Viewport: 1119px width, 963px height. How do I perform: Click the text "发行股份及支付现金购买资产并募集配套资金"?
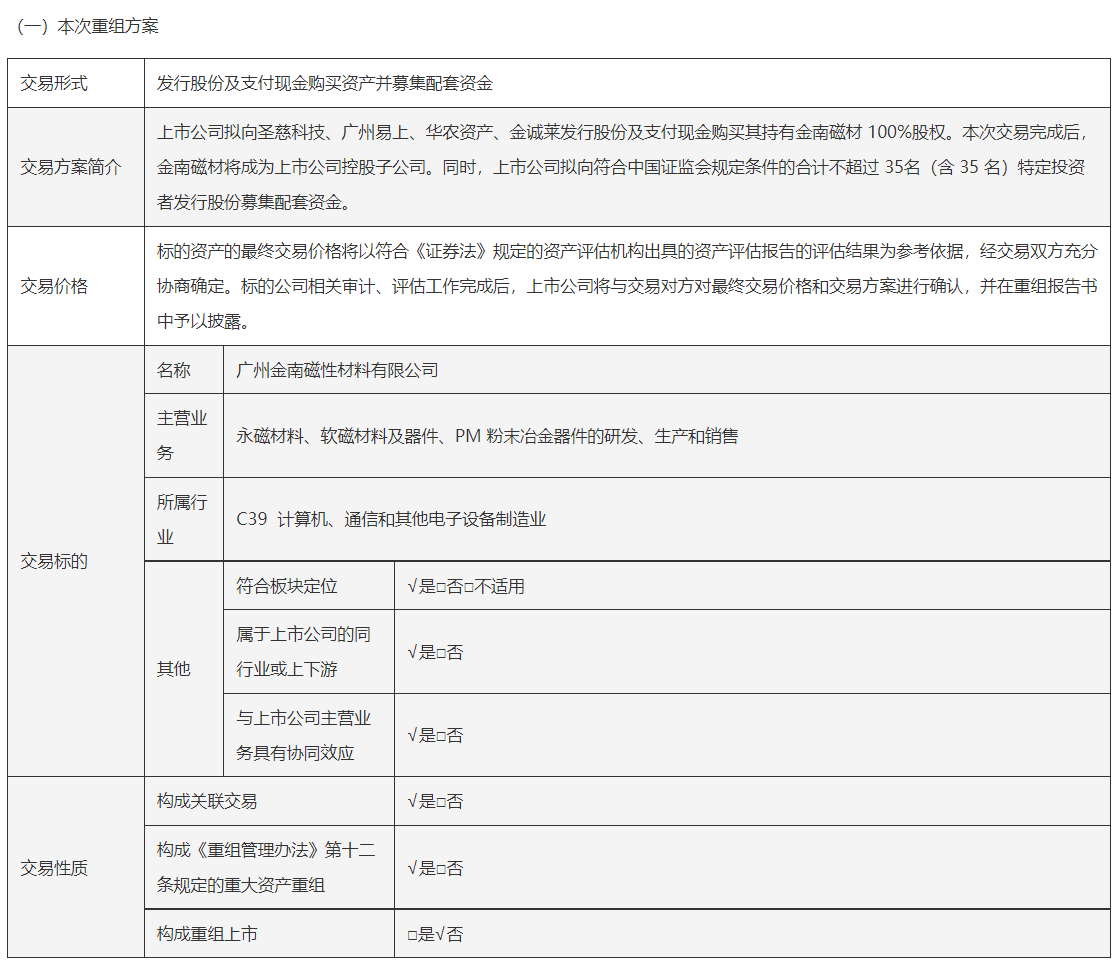[x=325, y=84]
